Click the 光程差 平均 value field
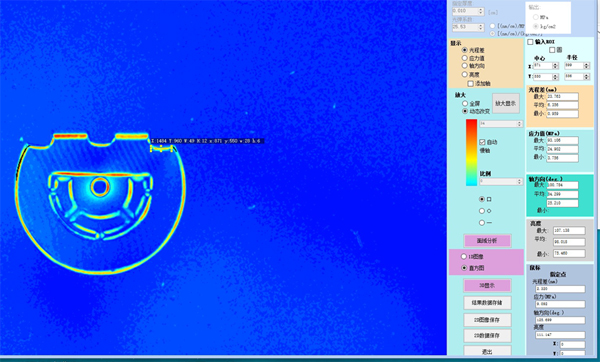600x362 pixels. click(562, 105)
